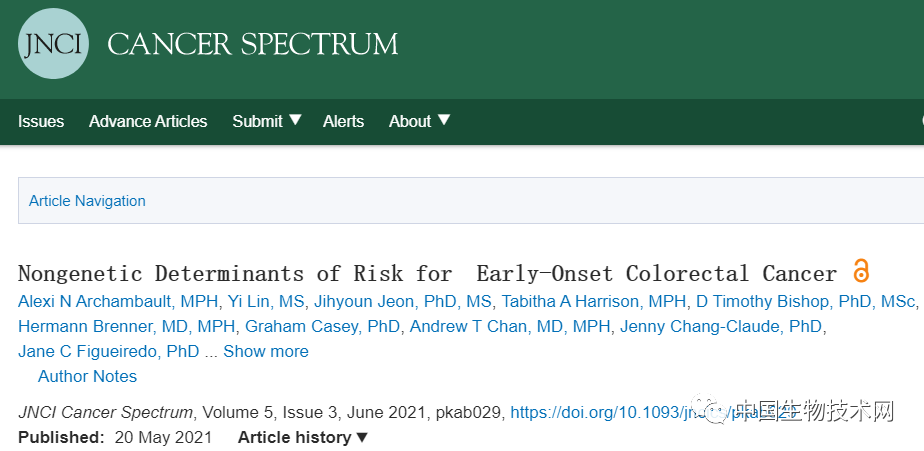Open the Issues menu item
924x451 pixels.
coord(41,121)
